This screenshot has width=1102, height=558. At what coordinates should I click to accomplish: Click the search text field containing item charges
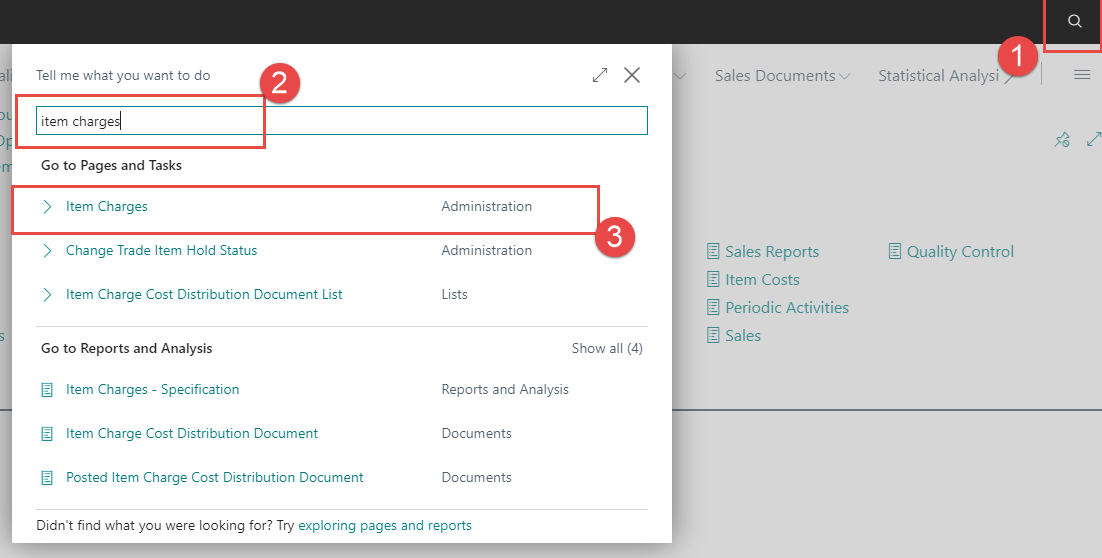click(x=342, y=121)
